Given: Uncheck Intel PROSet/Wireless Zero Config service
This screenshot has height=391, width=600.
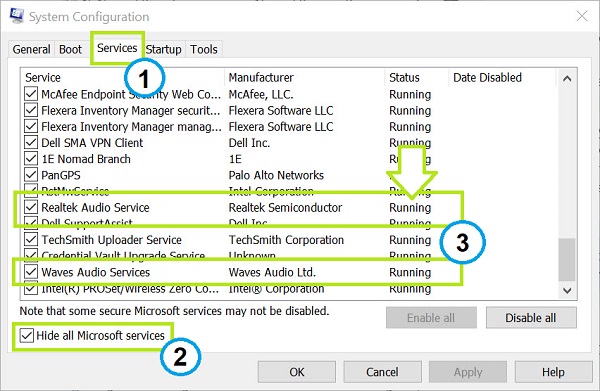Looking at the screenshot, I should click(x=31, y=288).
